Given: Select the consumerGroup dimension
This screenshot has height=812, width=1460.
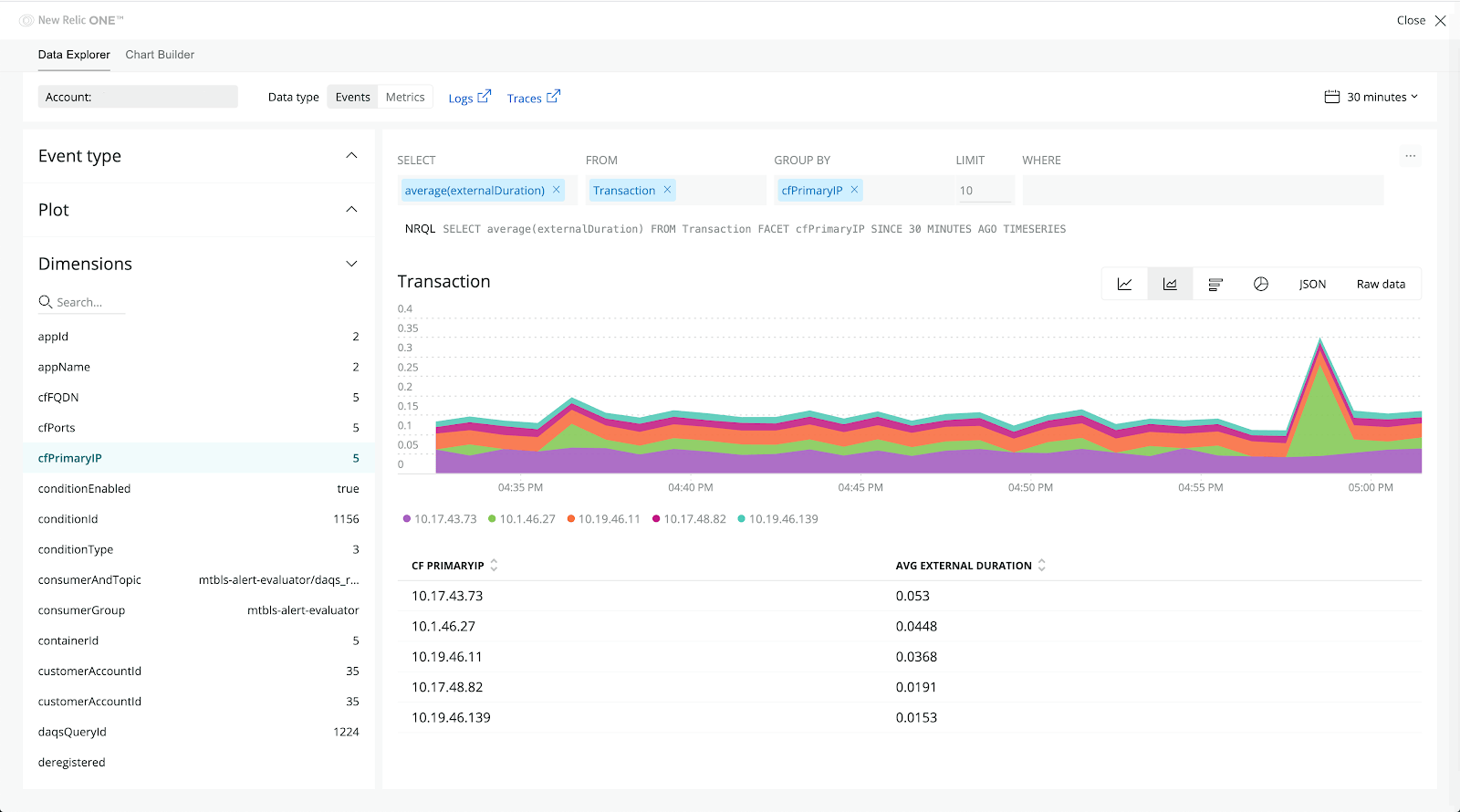Looking at the screenshot, I should tap(199, 610).
